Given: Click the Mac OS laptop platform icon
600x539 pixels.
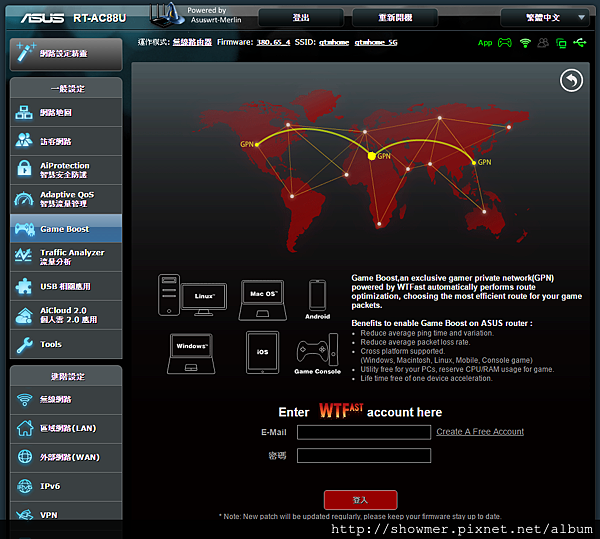Looking at the screenshot, I should tap(262, 300).
